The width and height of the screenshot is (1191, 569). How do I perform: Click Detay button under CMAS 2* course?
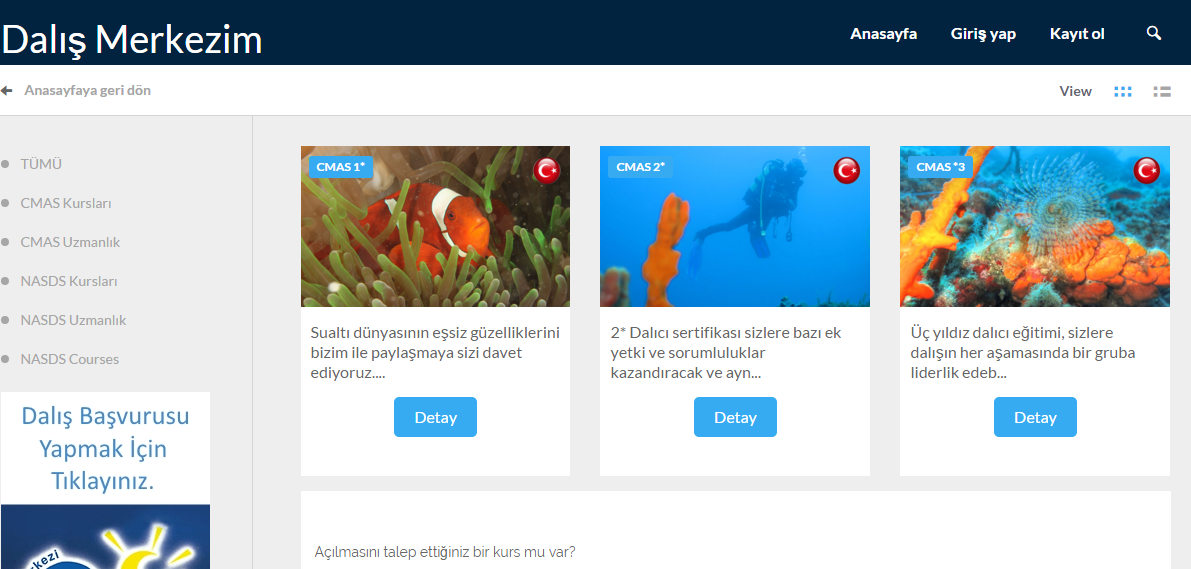735,417
